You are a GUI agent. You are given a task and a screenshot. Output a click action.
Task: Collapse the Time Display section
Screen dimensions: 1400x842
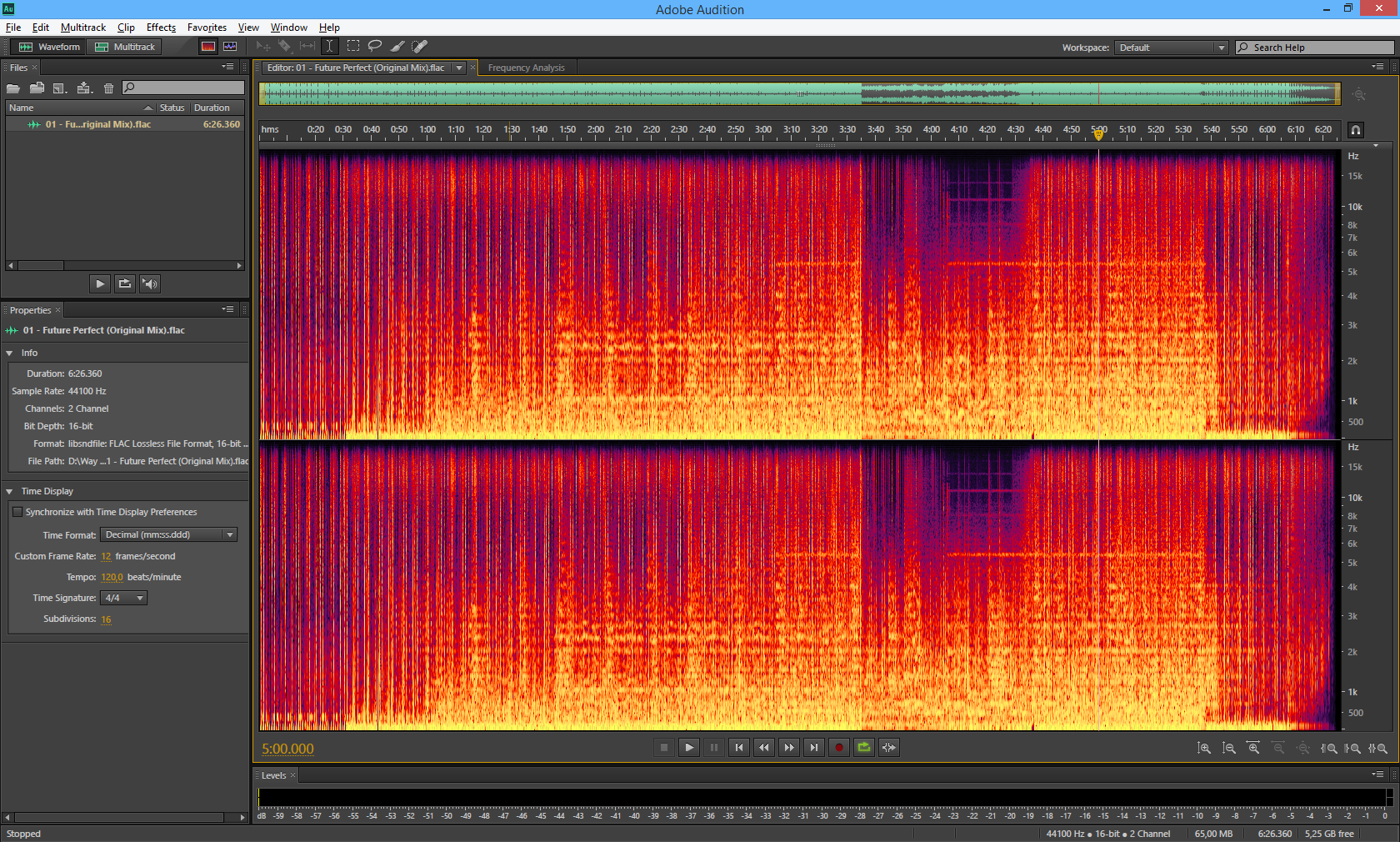(10, 492)
